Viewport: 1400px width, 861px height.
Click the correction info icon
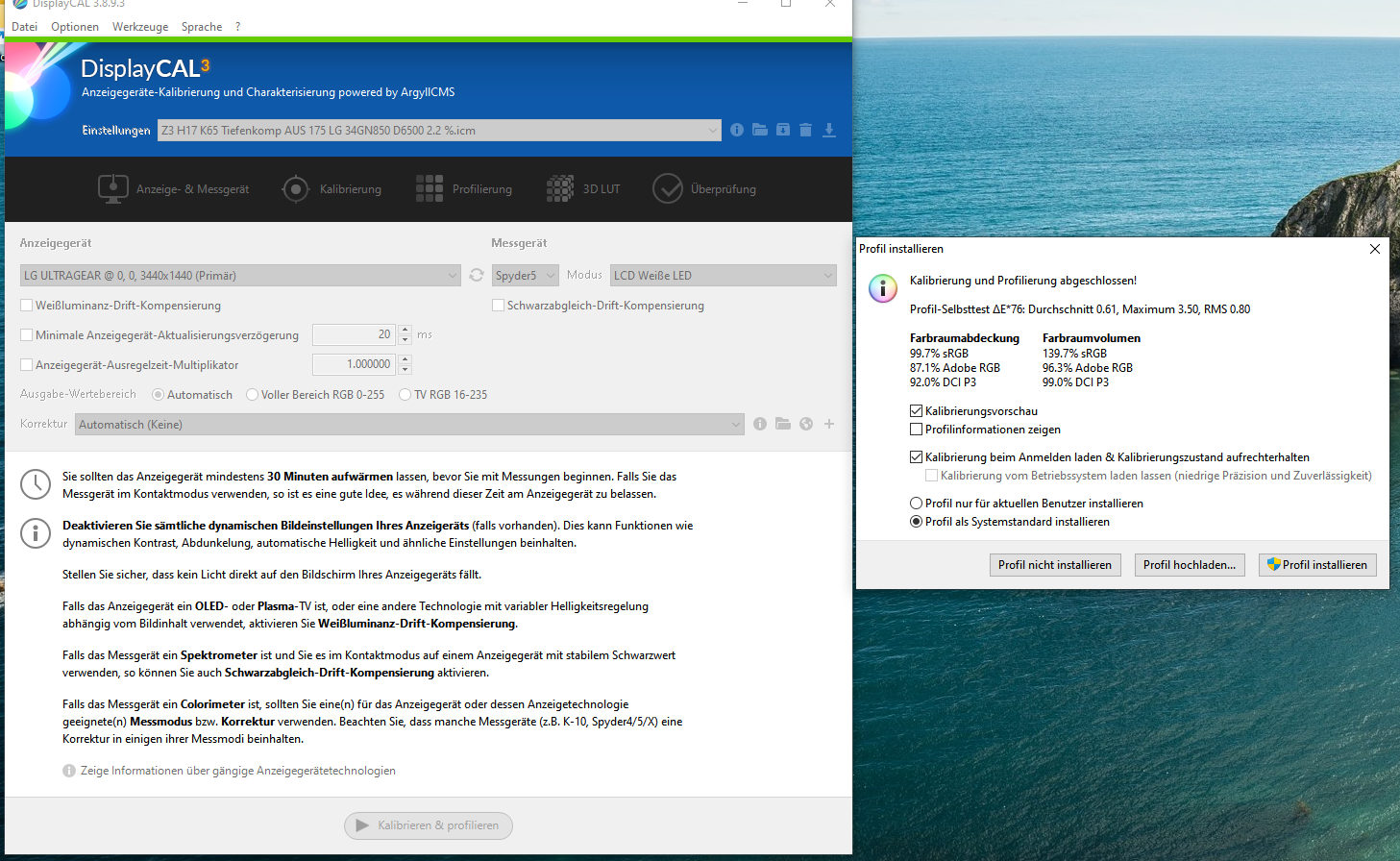click(x=760, y=424)
